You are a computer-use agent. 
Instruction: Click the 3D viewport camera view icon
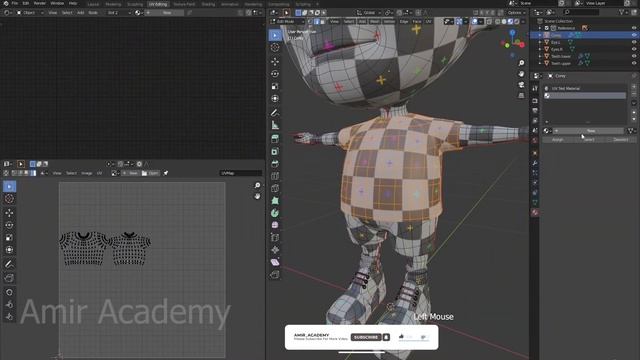[x=521, y=84]
